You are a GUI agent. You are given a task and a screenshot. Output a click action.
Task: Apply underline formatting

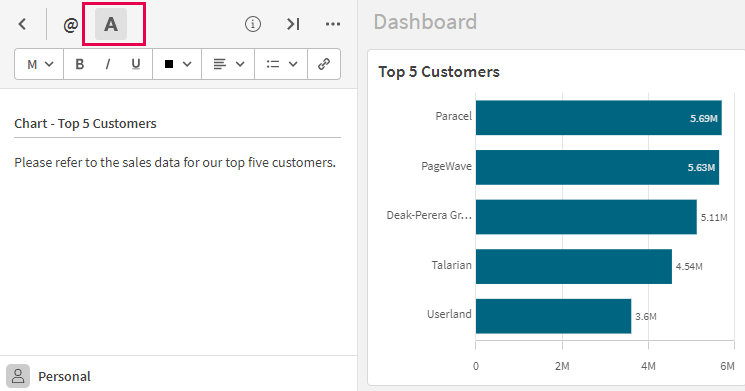(x=136, y=64)
